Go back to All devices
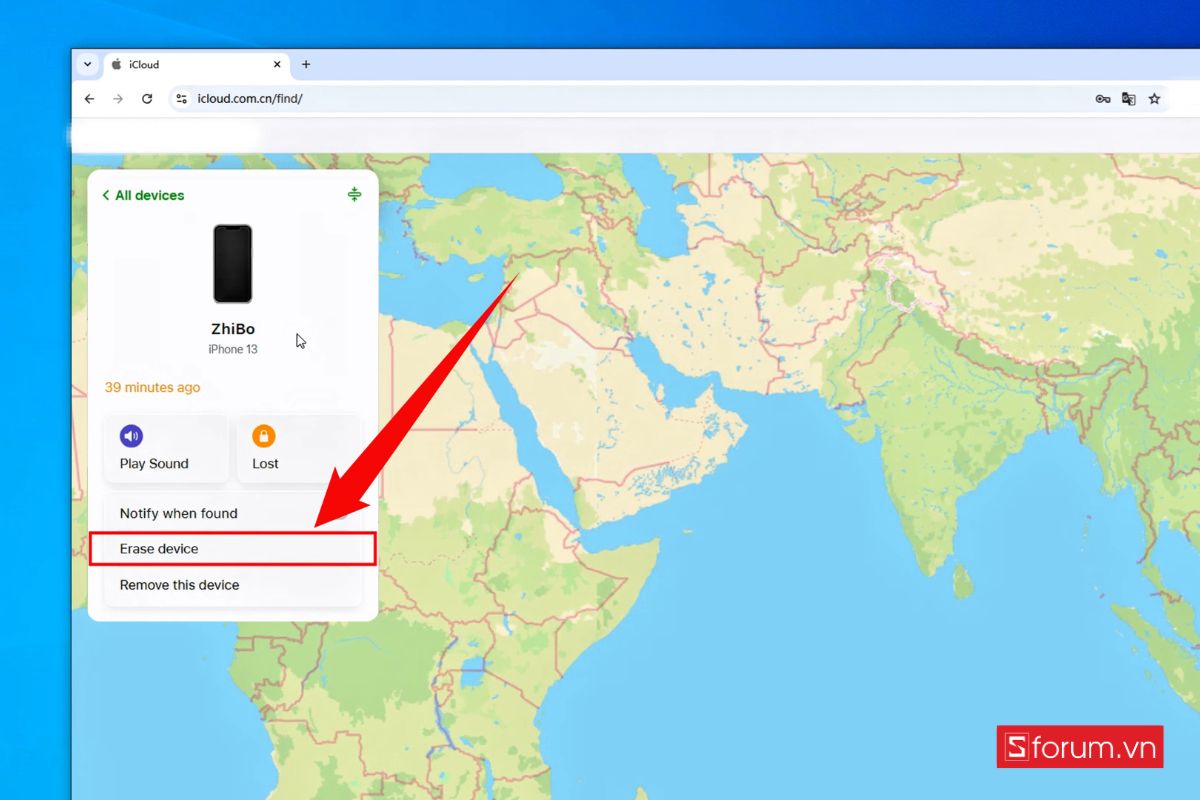This screenshot has height=800, width=1200. (143, 195)
